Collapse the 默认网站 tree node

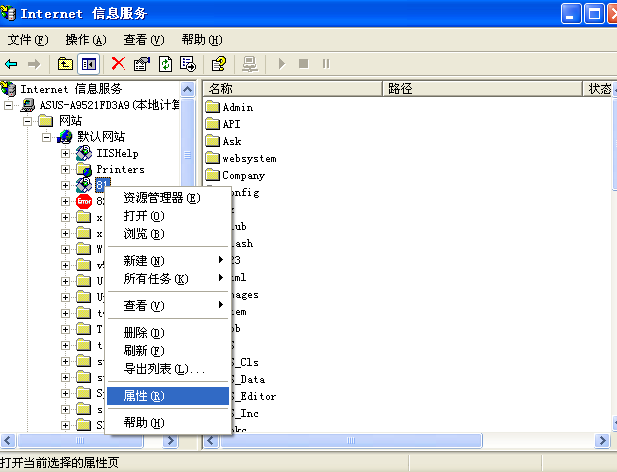pyautogui.click(x=47, y=137)
